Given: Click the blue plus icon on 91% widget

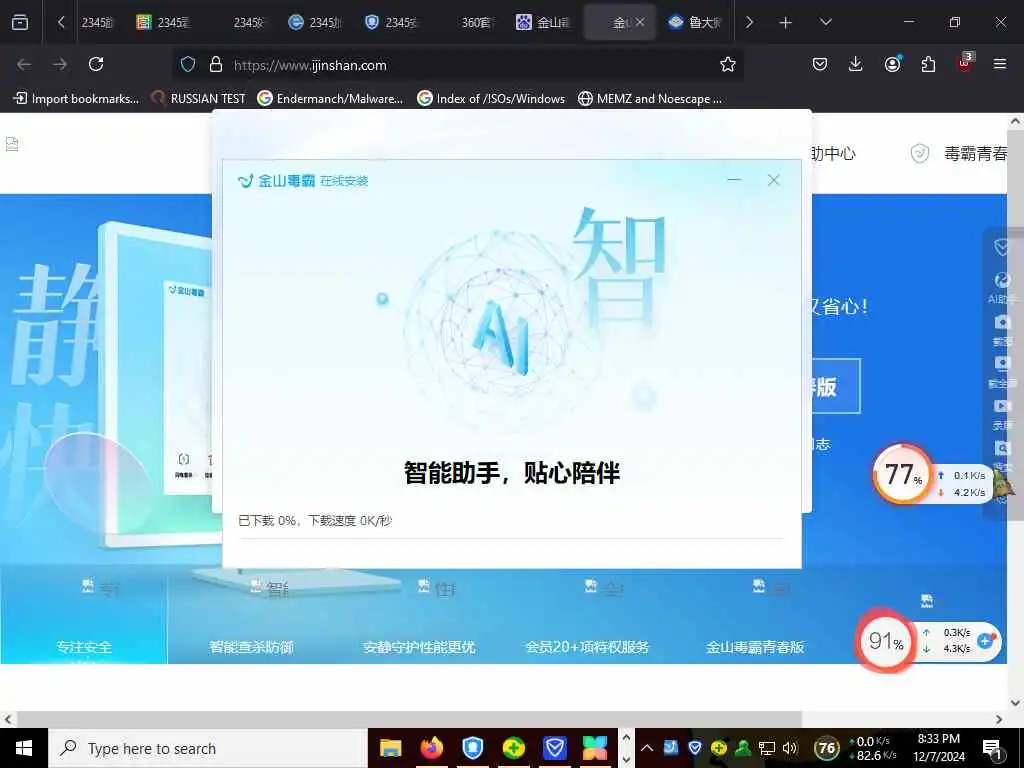Looking at the screenshot, I should pos(985,641).
